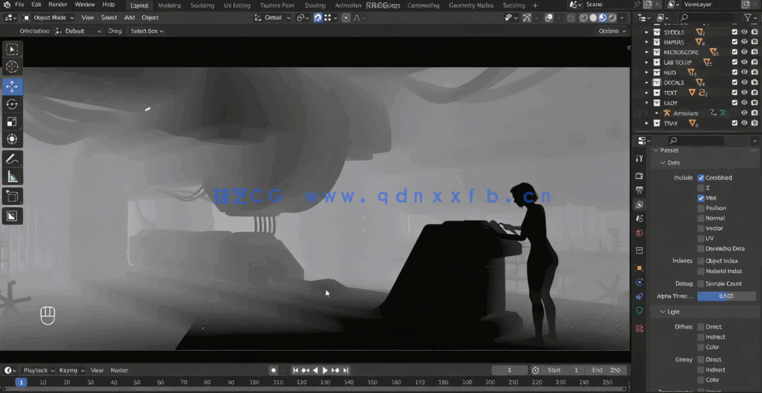
Task: Open the World properties tab
Action: [640, 233]
